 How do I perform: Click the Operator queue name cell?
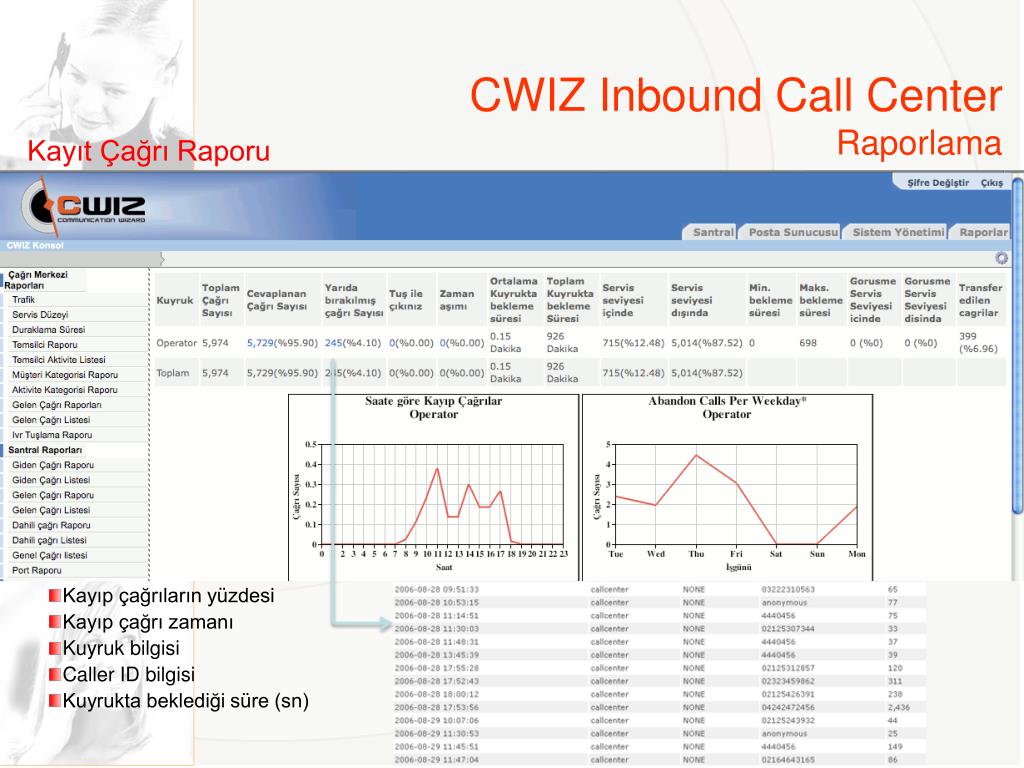[x=176, y=343]
